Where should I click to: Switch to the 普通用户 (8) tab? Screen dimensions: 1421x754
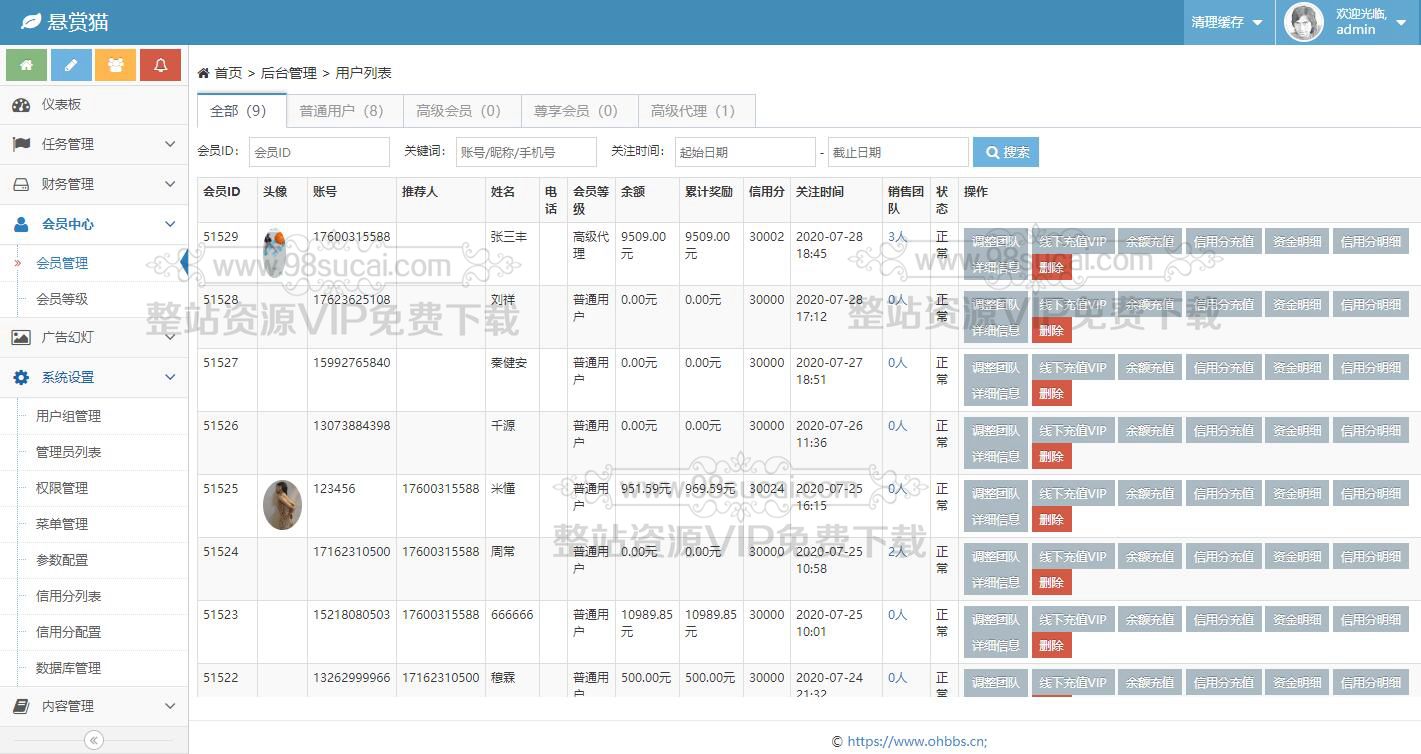[x=343, y=110]
